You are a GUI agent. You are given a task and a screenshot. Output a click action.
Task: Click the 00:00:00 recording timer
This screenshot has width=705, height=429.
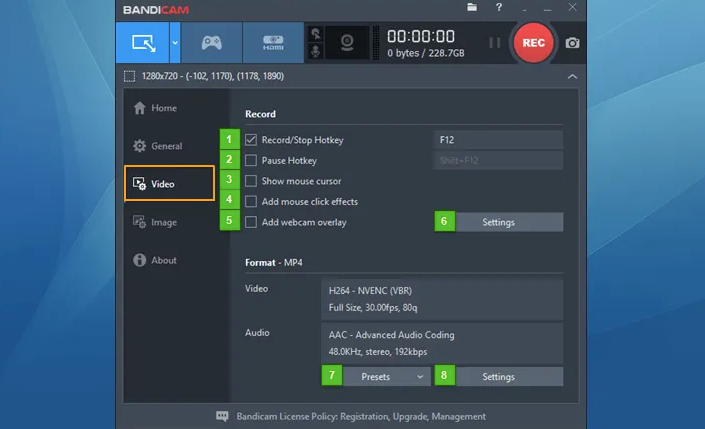pyautogui.click(x=421, y=36)
